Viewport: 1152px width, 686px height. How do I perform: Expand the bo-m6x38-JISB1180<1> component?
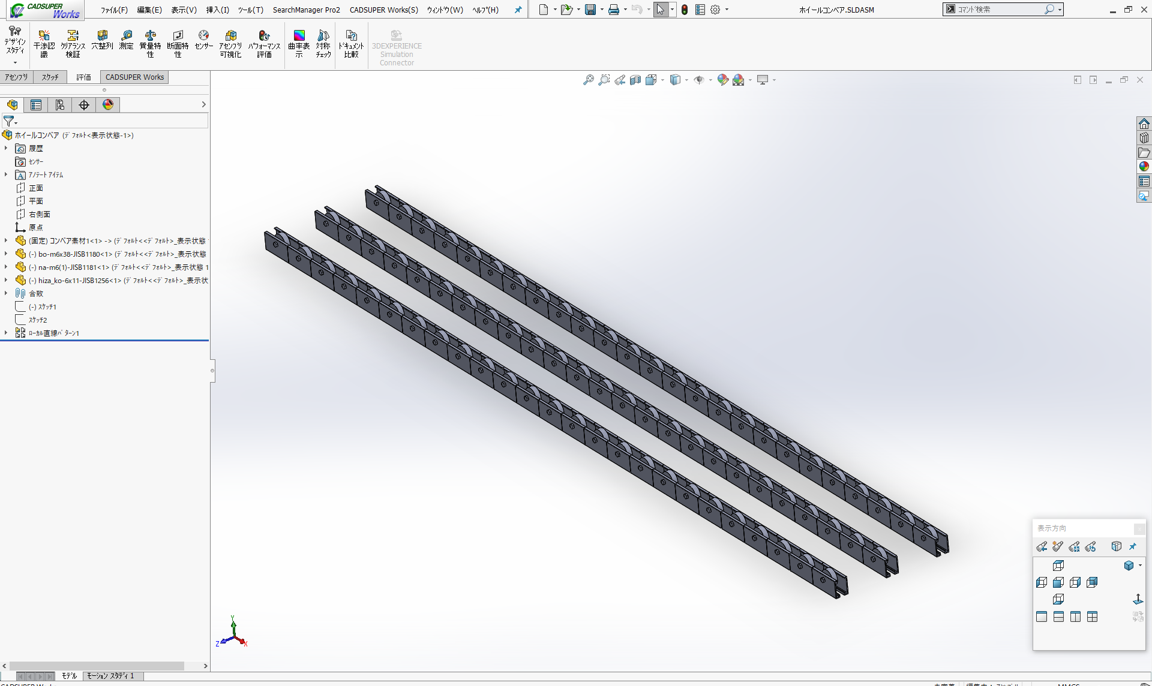coord(6,254)
